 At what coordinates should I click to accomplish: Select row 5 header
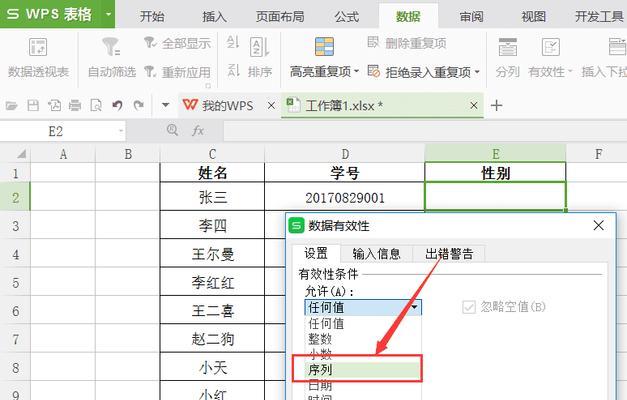click(15, 282)
